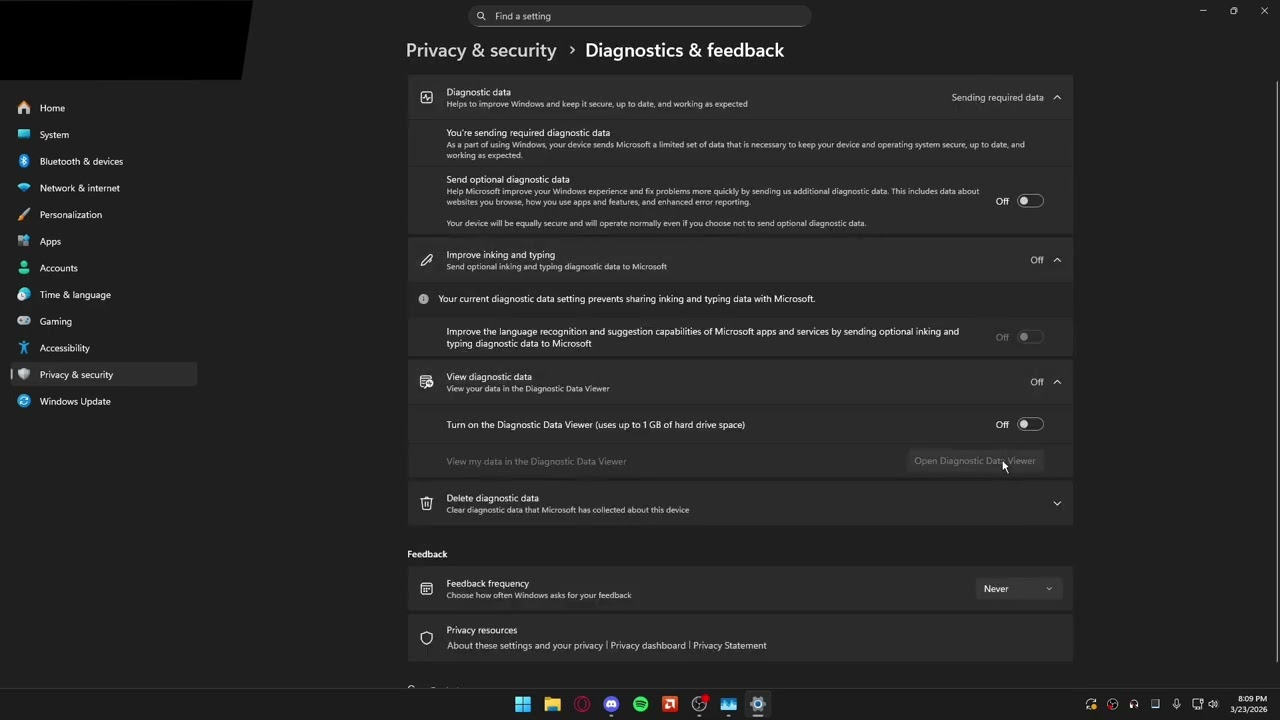Click the inking and typing pen icon
The height and width of the screenshot is (720, 1280).
point(427,260)
